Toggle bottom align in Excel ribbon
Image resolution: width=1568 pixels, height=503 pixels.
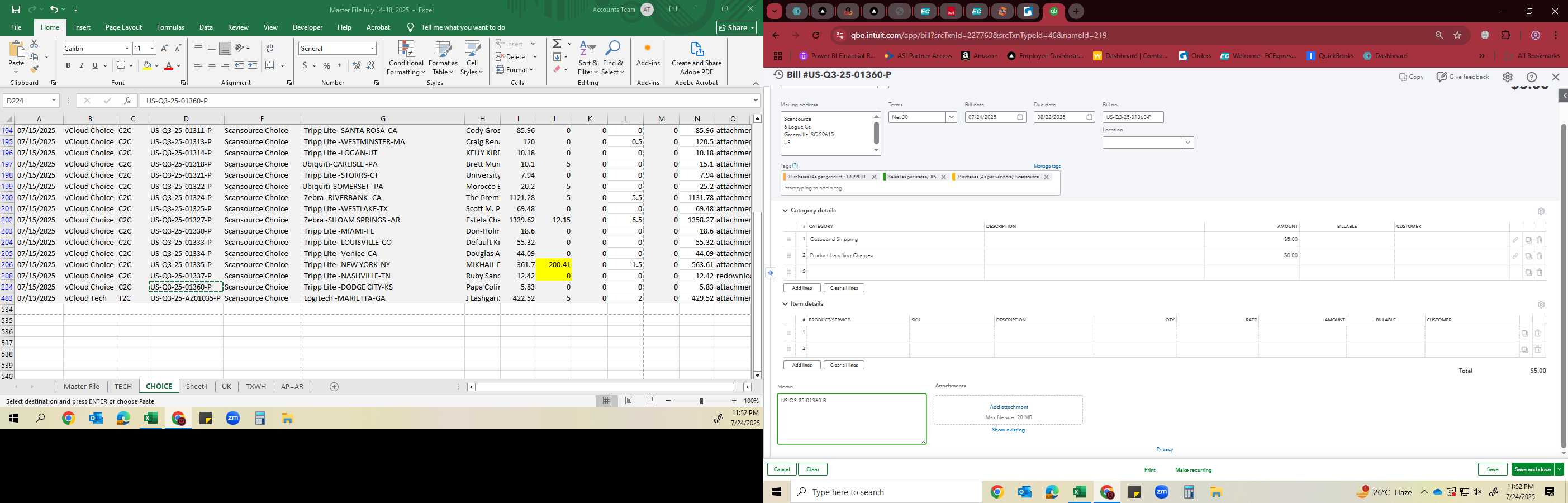point(225,48)
